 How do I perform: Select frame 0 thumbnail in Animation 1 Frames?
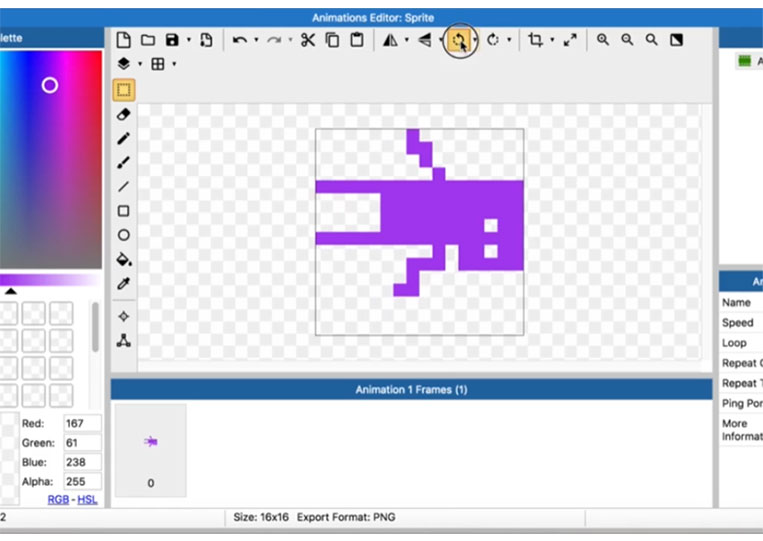coord(151,451)
